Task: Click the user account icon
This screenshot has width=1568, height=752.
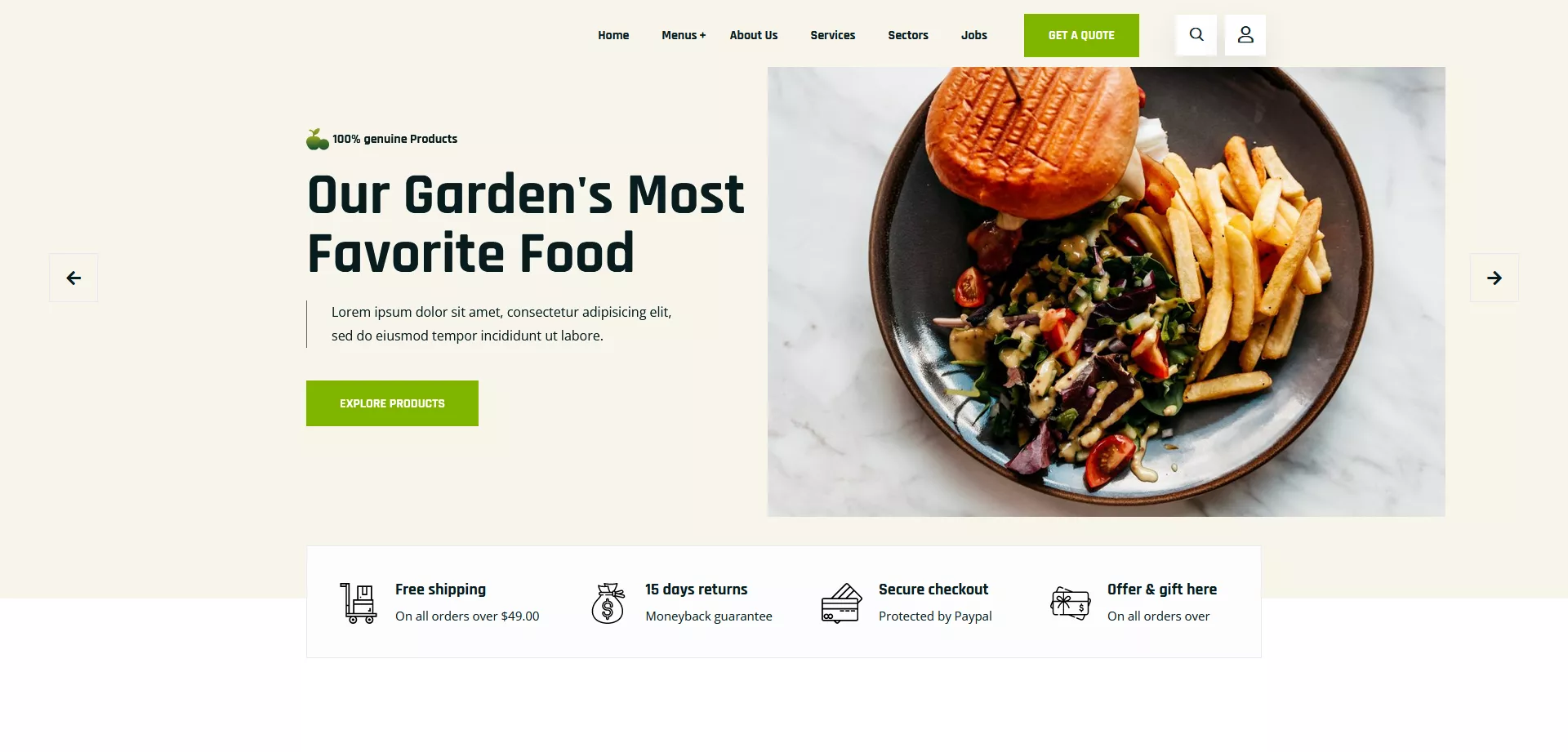Action: (x=1245, y=35)
